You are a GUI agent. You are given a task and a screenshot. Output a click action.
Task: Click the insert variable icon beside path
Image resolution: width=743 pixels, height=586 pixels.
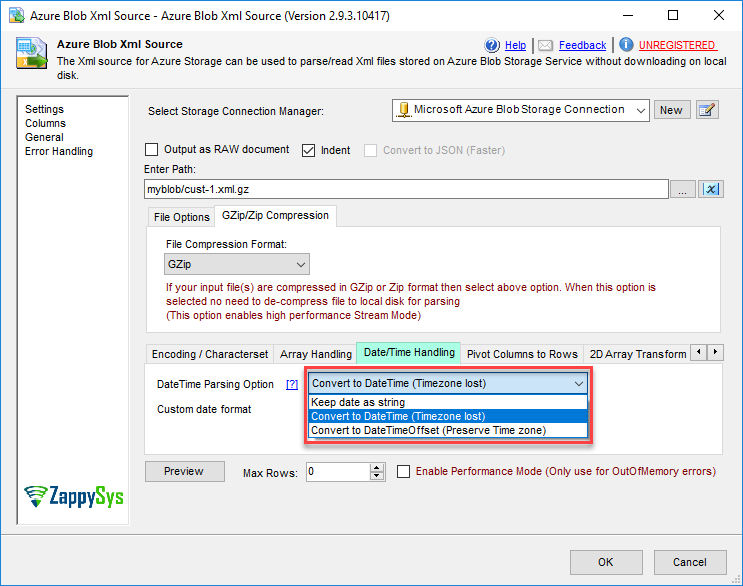tap(711, 189)
